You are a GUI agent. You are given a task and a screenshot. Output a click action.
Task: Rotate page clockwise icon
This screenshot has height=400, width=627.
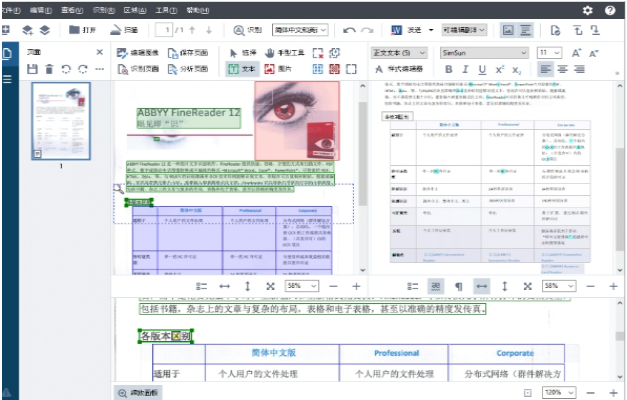(83, 69)
